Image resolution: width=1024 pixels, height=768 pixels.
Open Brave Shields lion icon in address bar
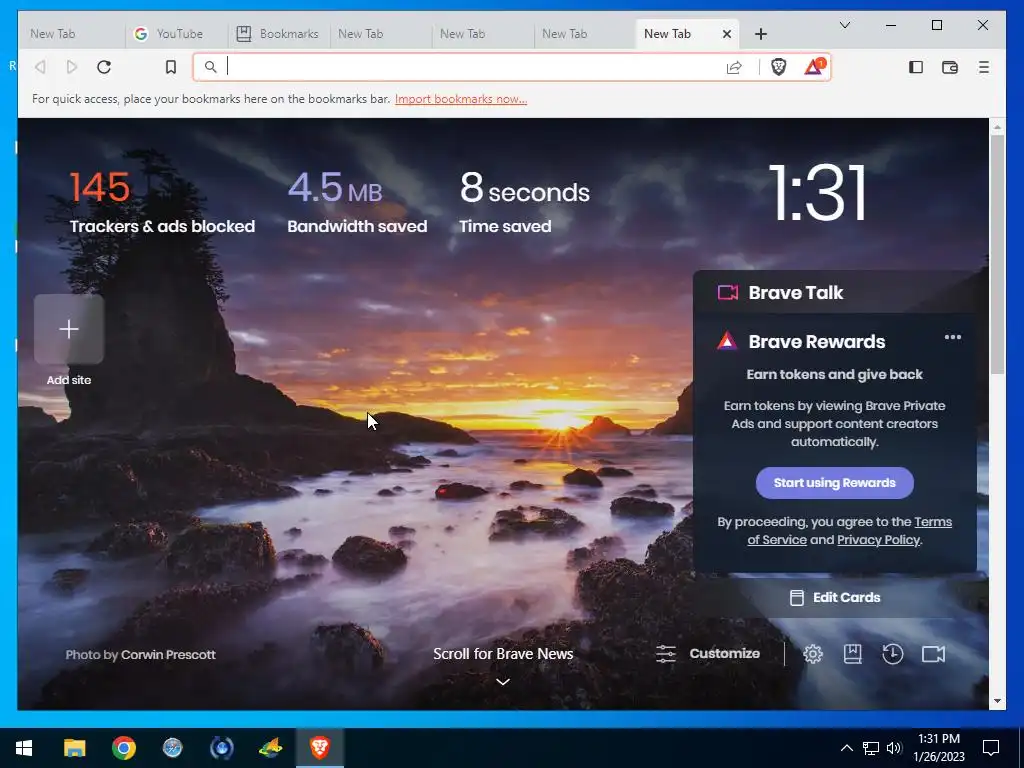tap(778, 67)
